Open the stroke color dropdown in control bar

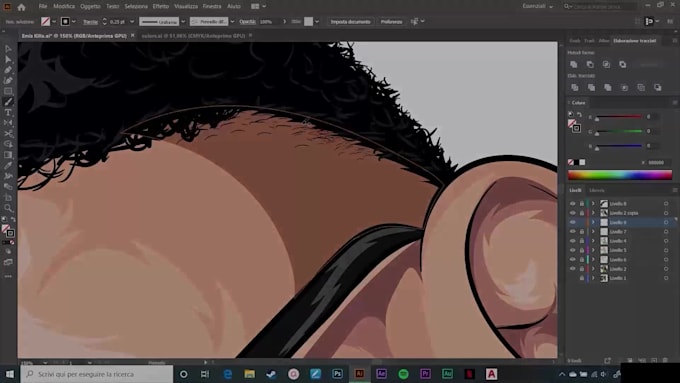click(x=74, y=21)
